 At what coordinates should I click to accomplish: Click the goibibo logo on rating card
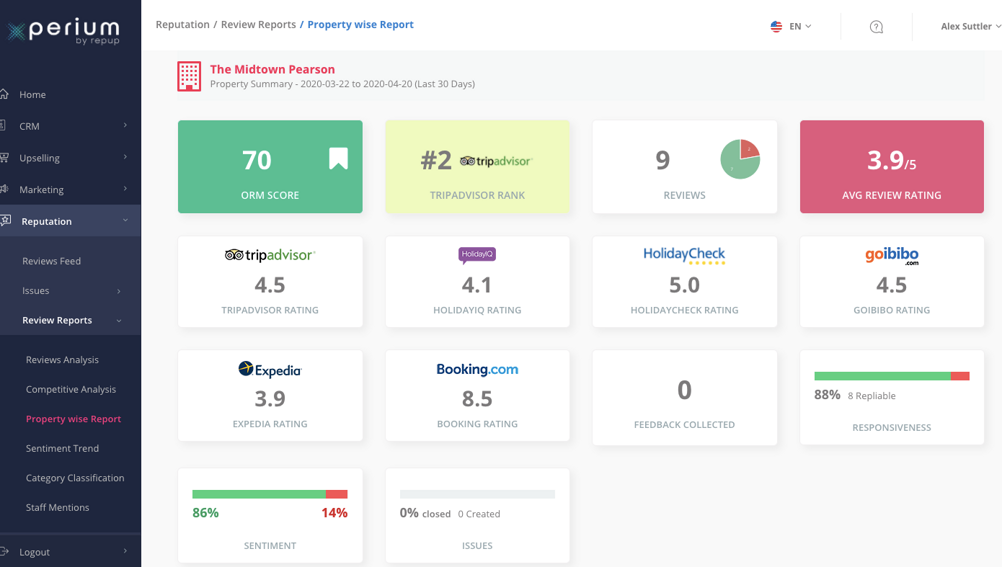coord(891,256)
